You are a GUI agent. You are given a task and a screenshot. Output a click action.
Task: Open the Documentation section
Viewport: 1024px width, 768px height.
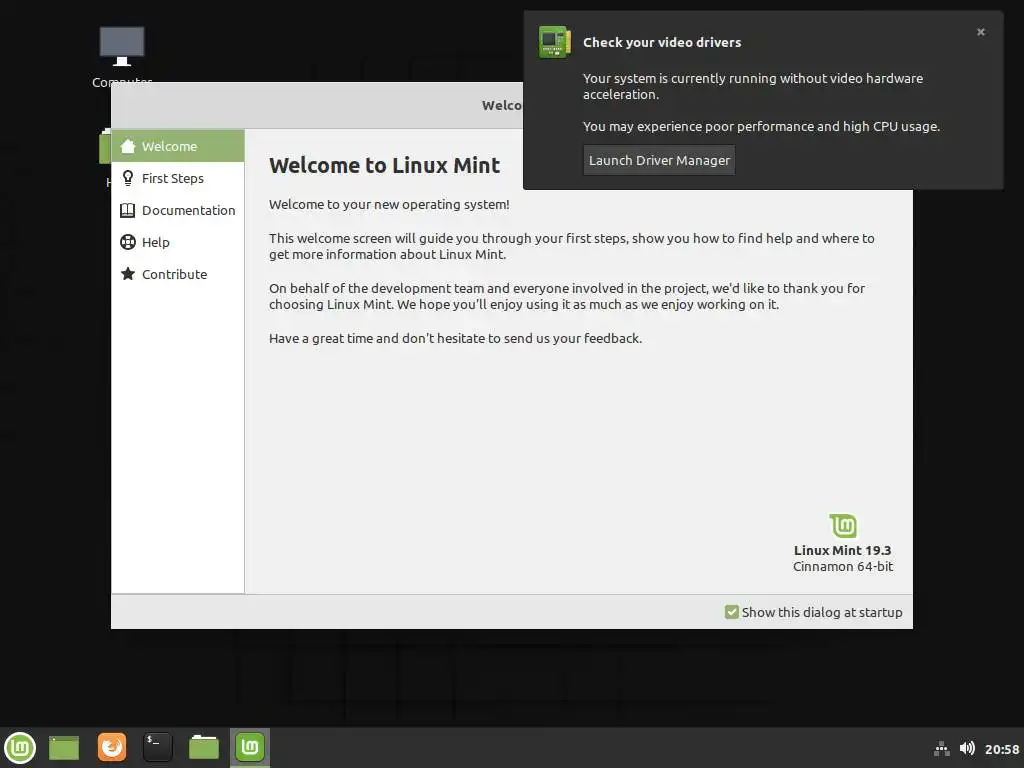click(x=178, y=210)
